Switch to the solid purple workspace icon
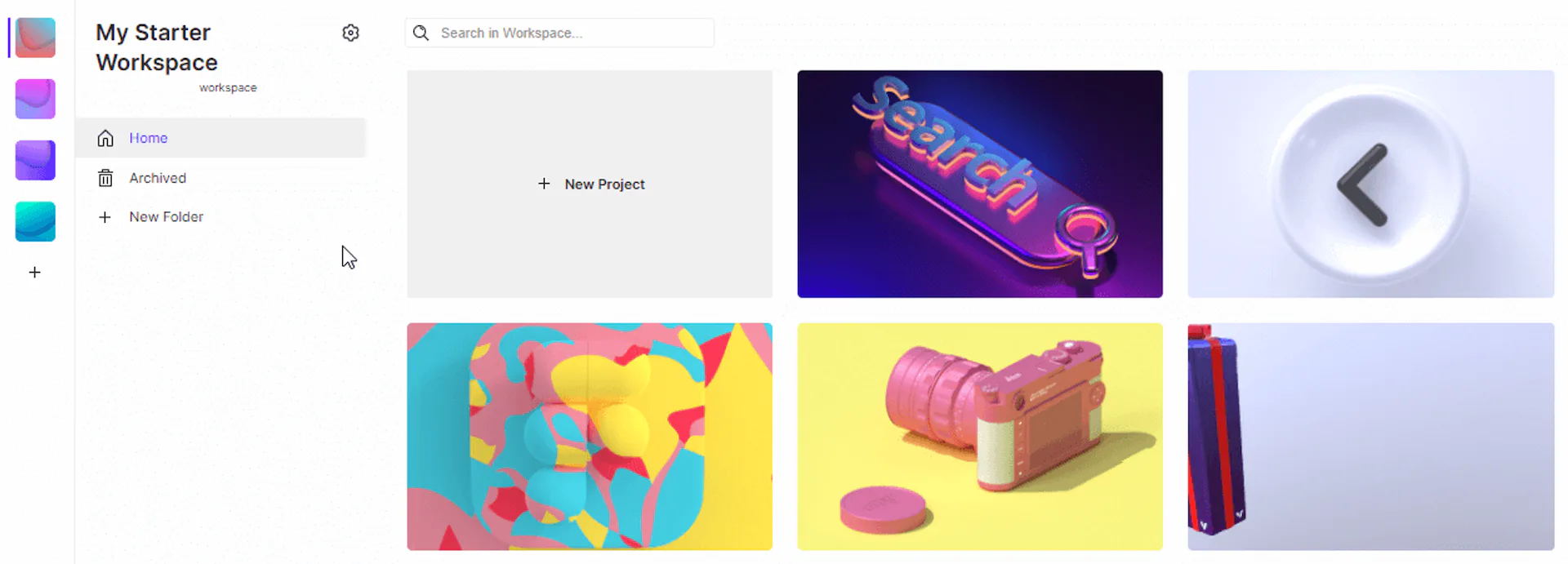This screenshot has width=1568, height=564. [x=35, y=160]
